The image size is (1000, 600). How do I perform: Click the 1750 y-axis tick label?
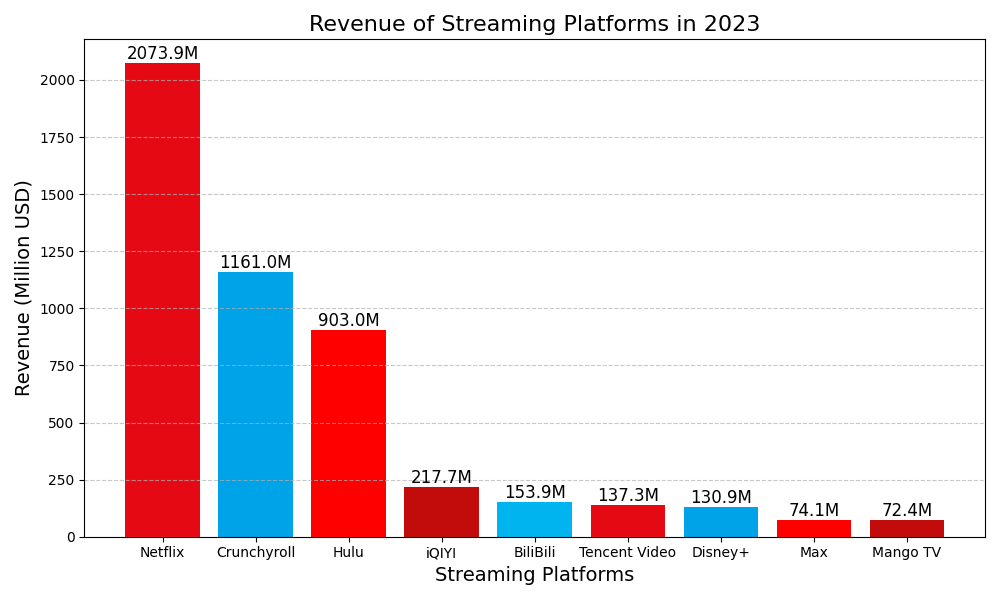(x=58, y=138)
